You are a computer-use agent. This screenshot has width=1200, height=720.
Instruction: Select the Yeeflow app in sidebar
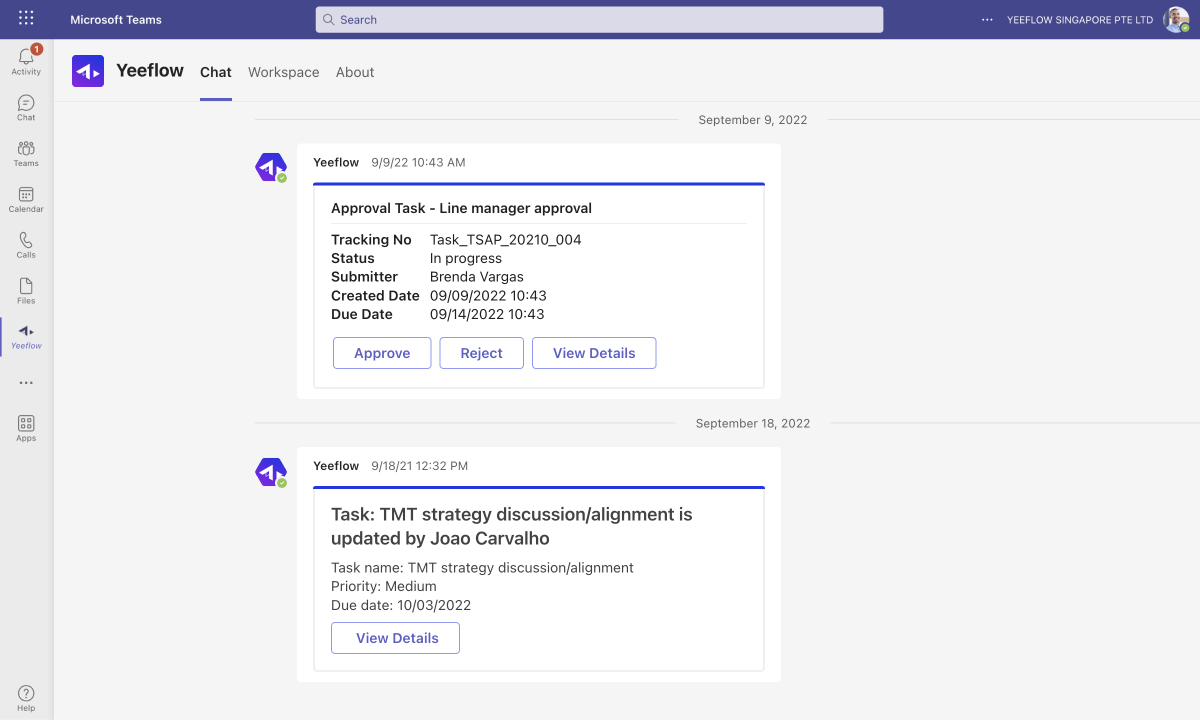(26, 336)
